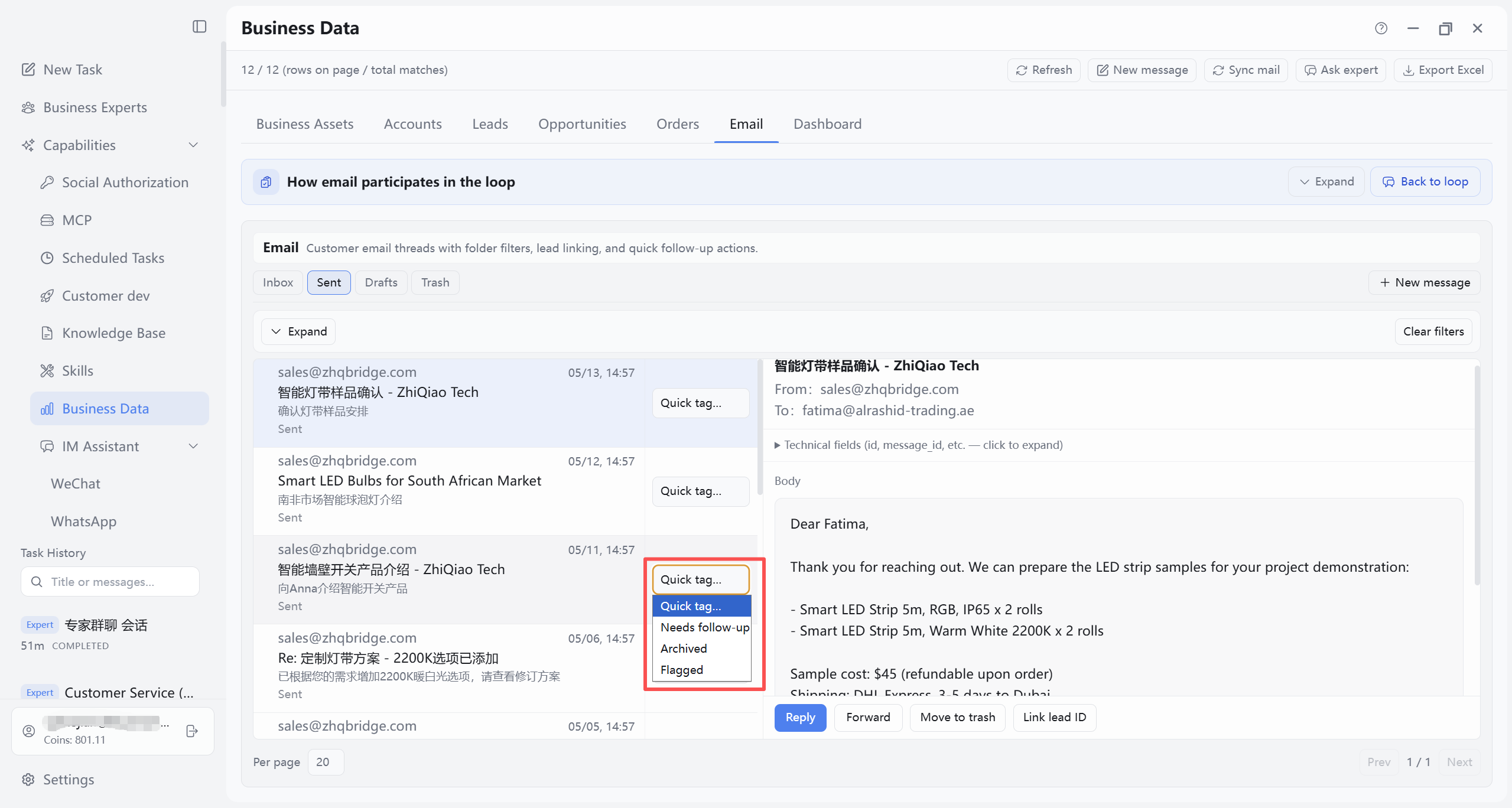Click Refresh in top toolbar

[1043, 70]
